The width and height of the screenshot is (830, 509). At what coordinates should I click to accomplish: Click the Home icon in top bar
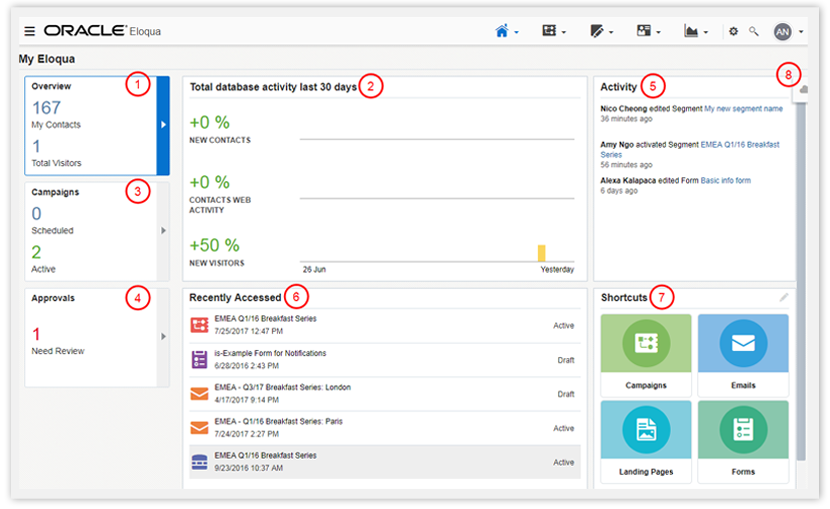(501, 31)
